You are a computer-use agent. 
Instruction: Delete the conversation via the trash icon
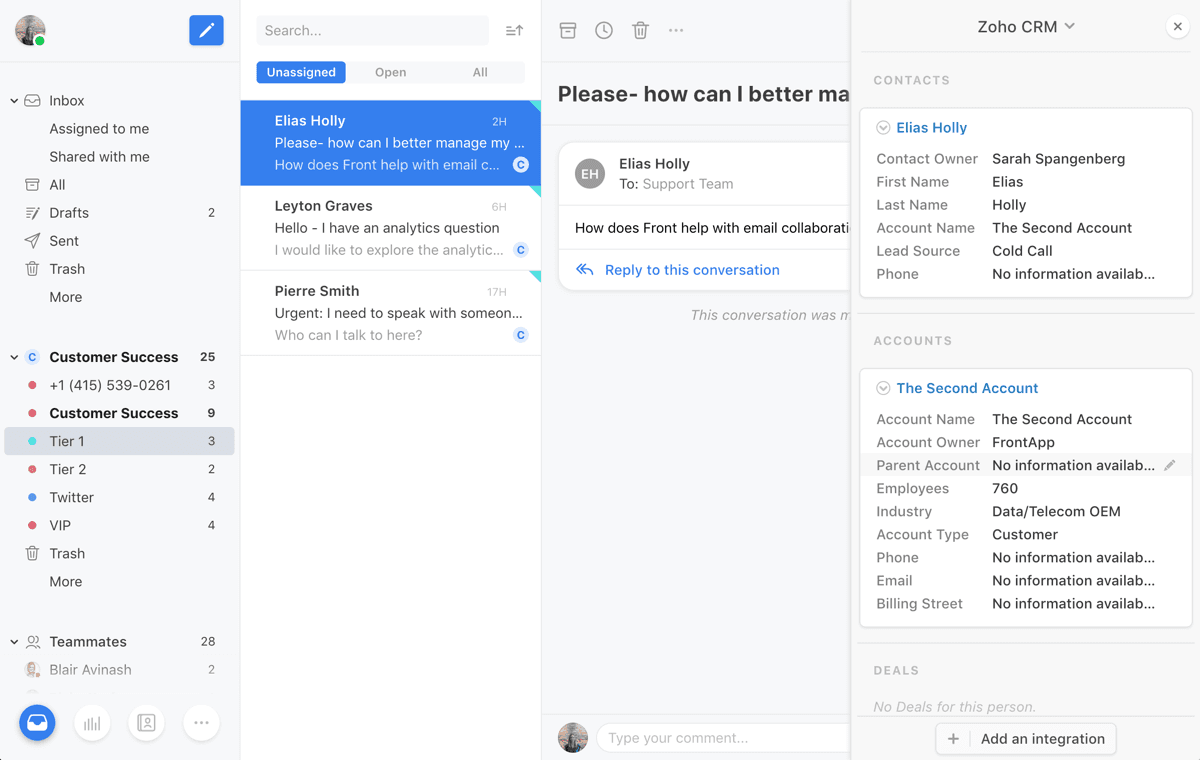click(x=640, y=30)
